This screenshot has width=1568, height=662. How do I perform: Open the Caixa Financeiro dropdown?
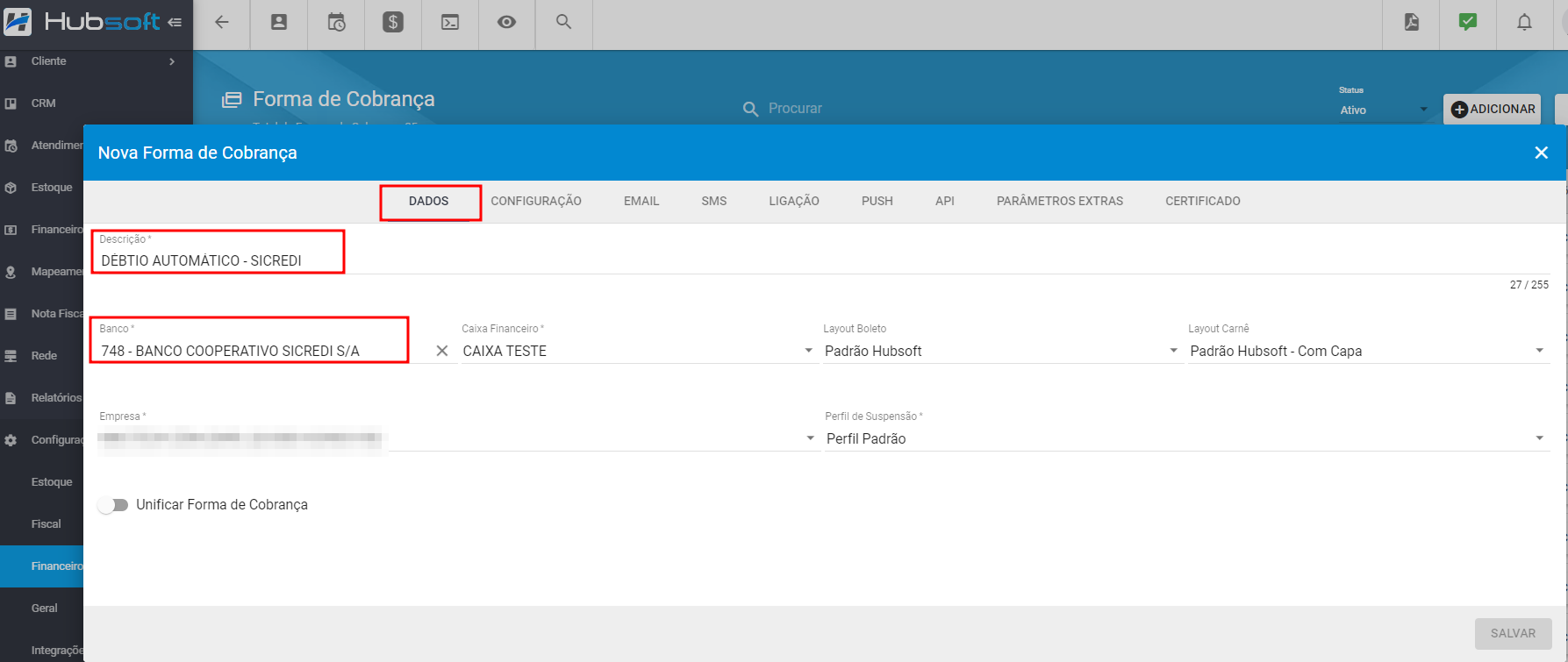(639, 351)
